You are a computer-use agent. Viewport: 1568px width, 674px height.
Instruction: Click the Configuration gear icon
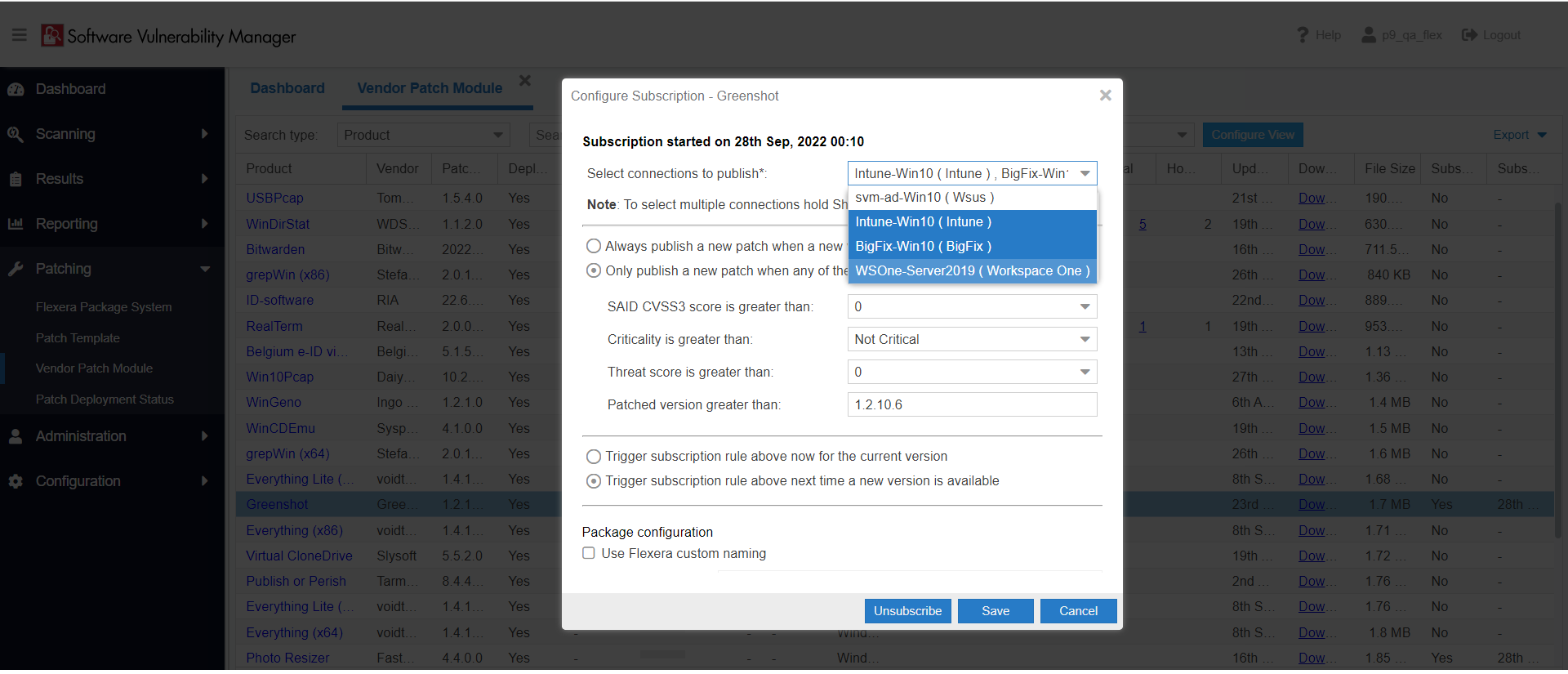coord(16,481)
